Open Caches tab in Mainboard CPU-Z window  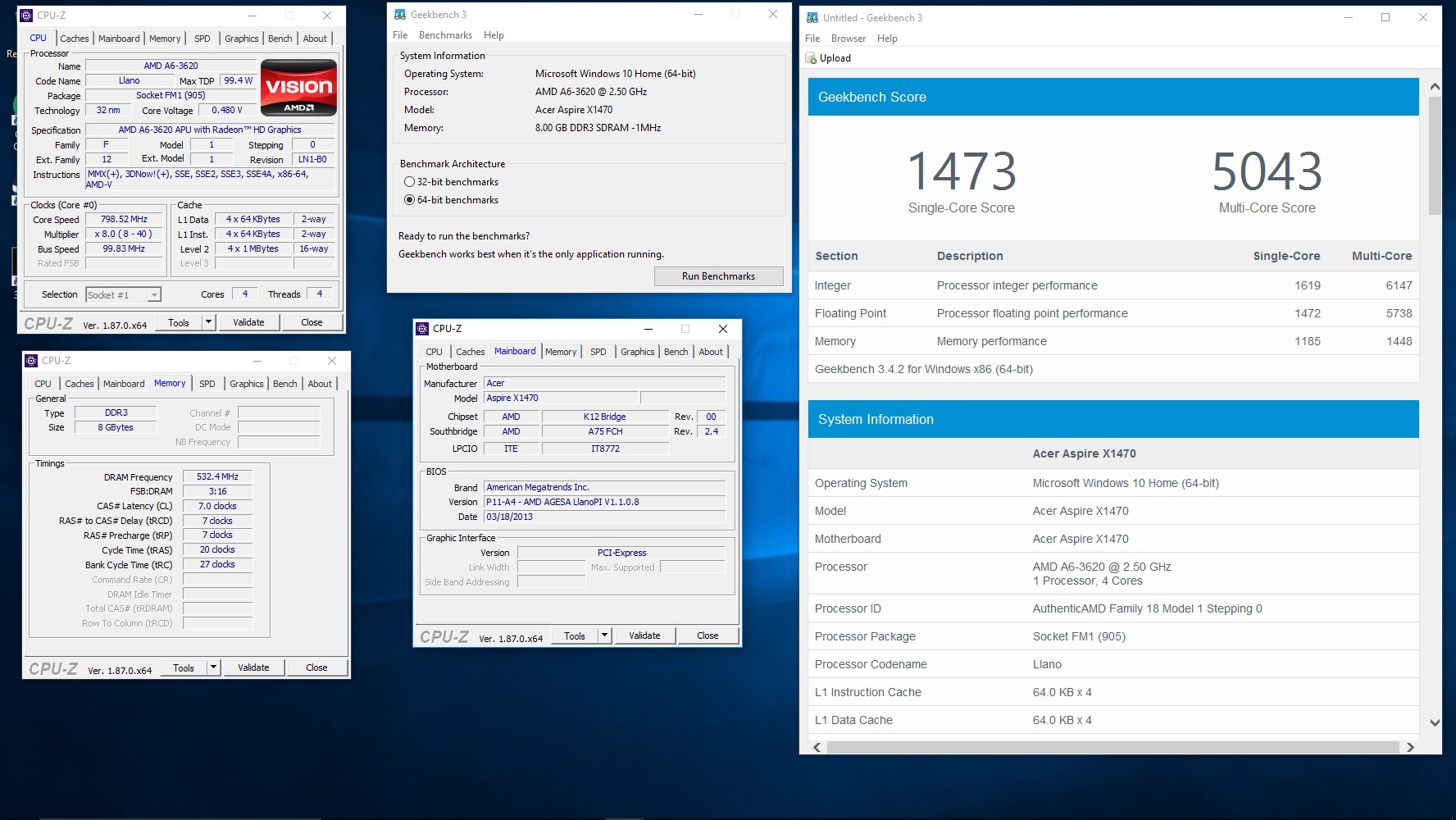pyautogui.click(x=471, y=352)
